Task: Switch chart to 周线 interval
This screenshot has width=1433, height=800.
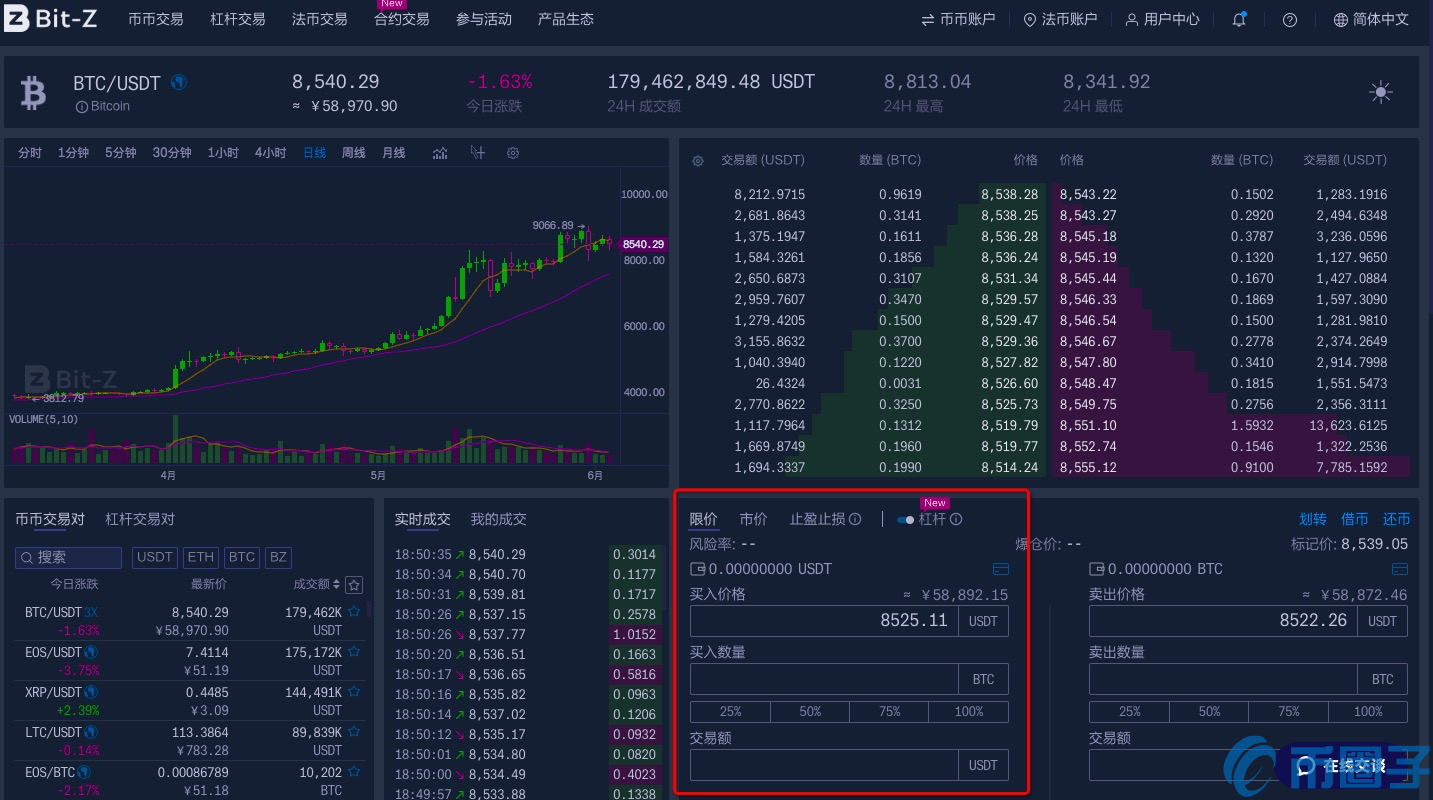Action: click(354, 153)
